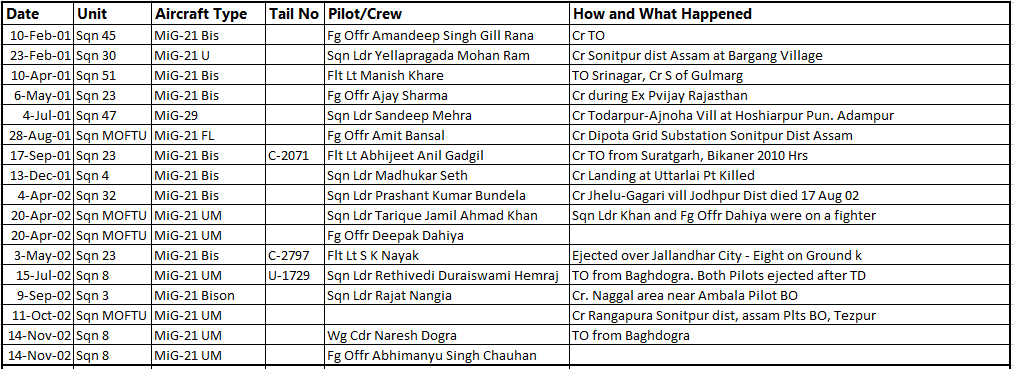Select the Date column header cell
This screenshot has height=369, width=1014.
(38, 14)
